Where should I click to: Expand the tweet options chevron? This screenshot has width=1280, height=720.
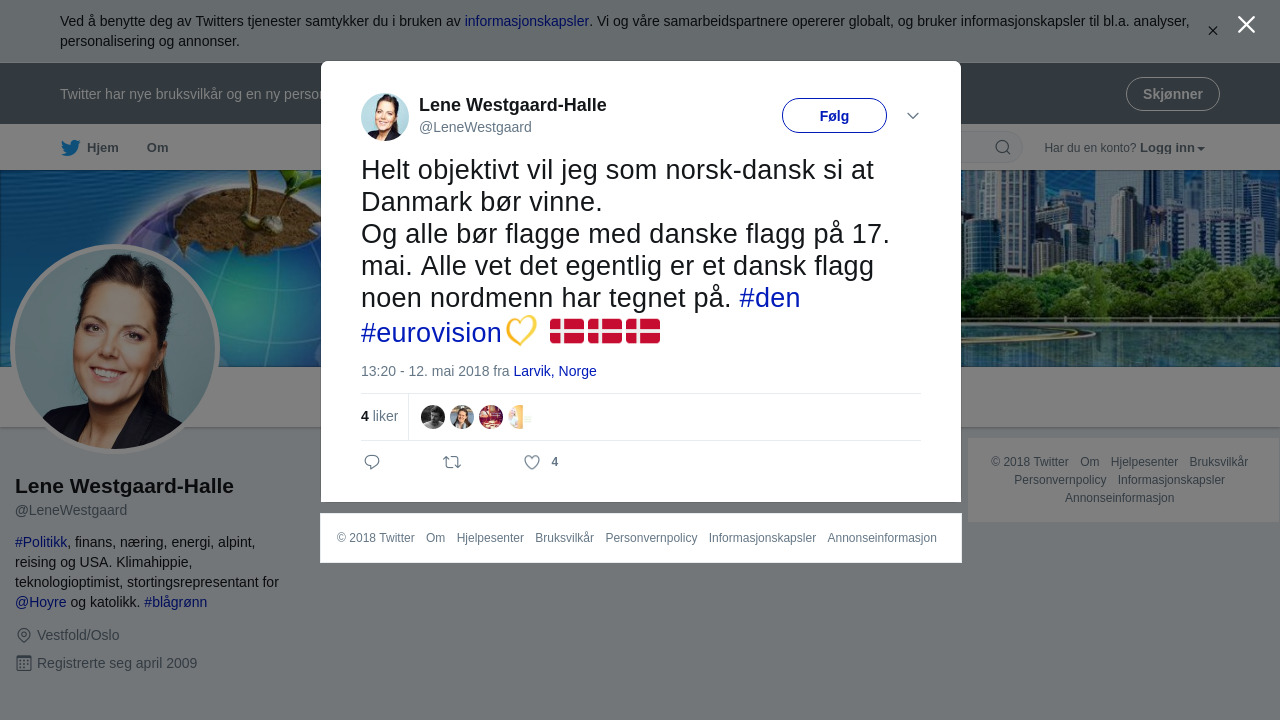click(913, 116)
